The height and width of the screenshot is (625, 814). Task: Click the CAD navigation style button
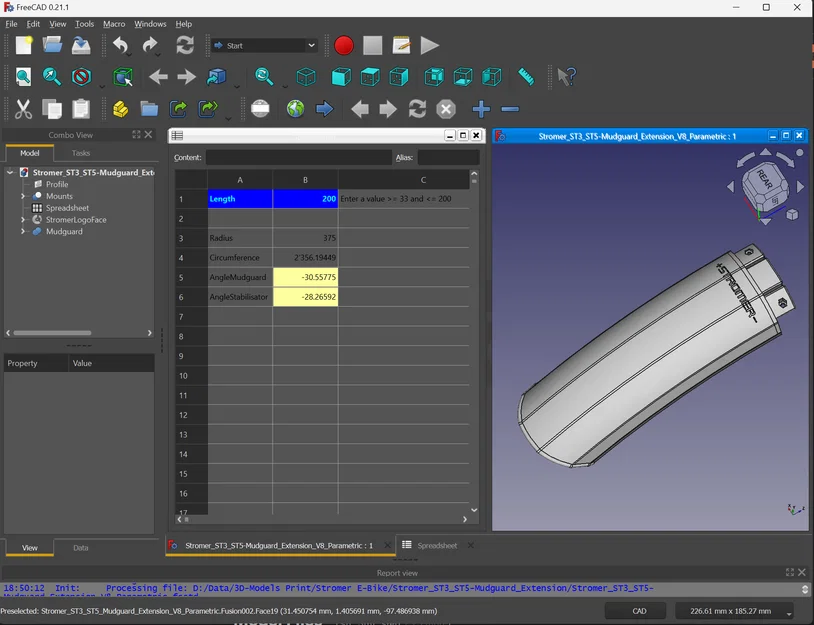[639, 611]
